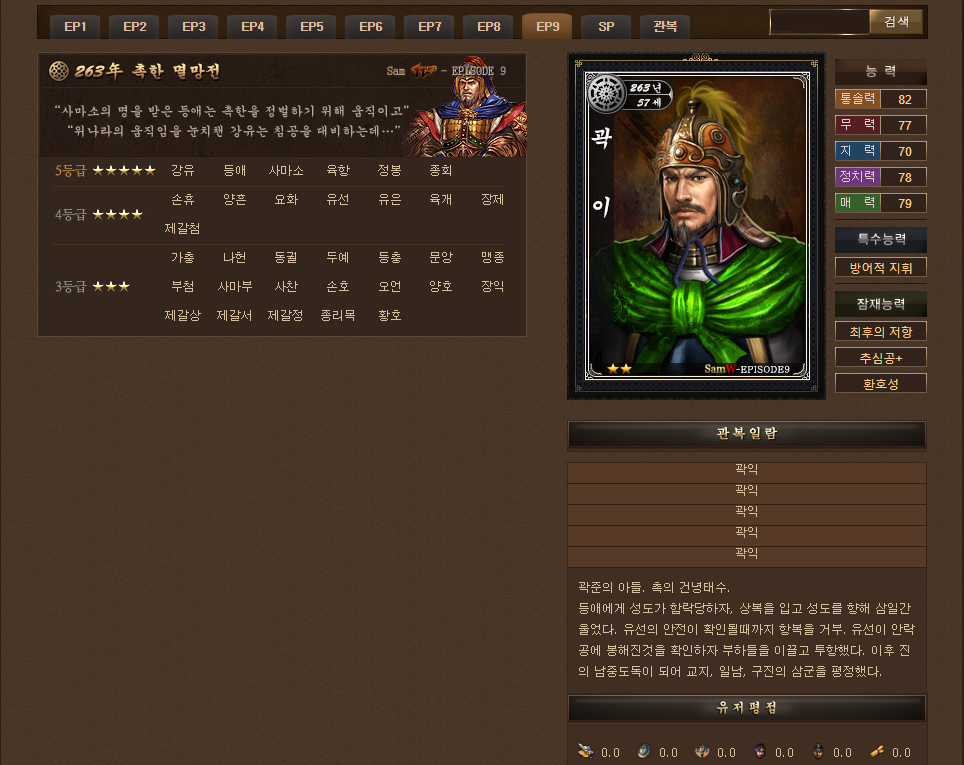Click the 최후의 저항 latent ability button

click(880, 331)
